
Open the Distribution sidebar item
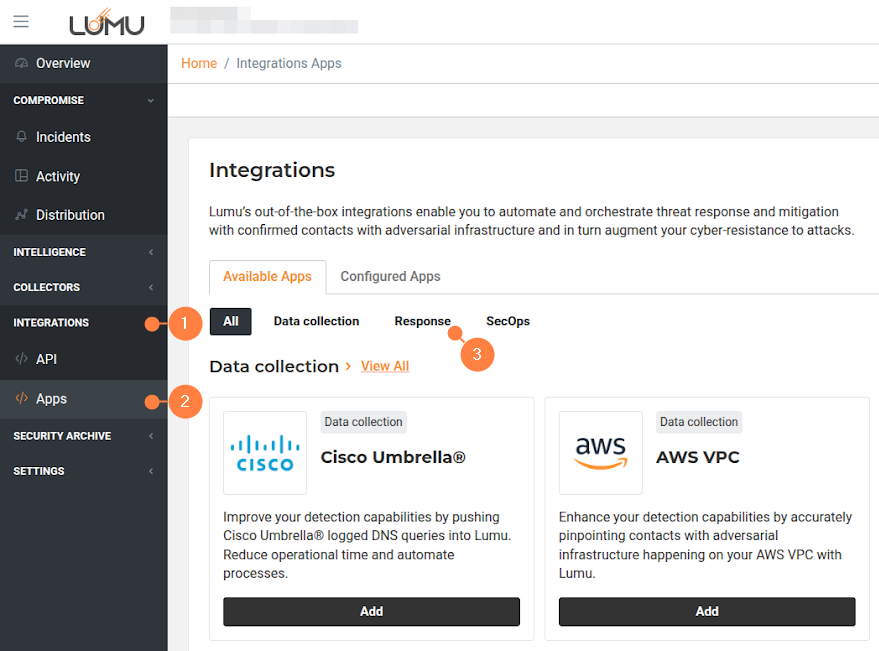[70, 215]
